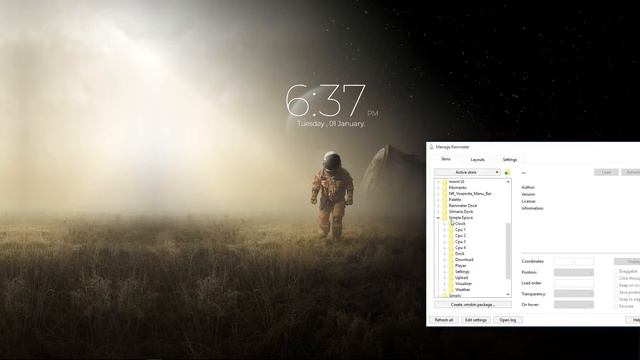
Task: Expand the Cpu 2 subfolder
Action: pyautogui.click(x=445, y=236)
